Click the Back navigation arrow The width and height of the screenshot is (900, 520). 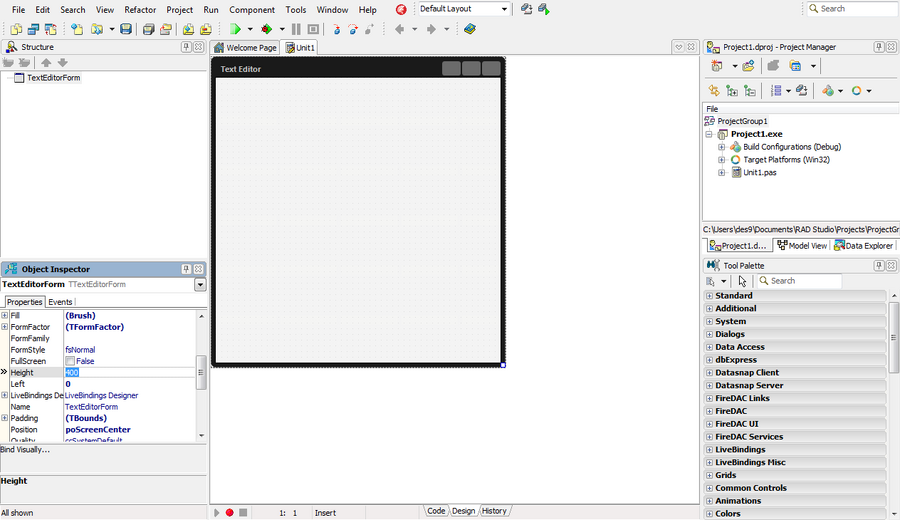(399, 29)
